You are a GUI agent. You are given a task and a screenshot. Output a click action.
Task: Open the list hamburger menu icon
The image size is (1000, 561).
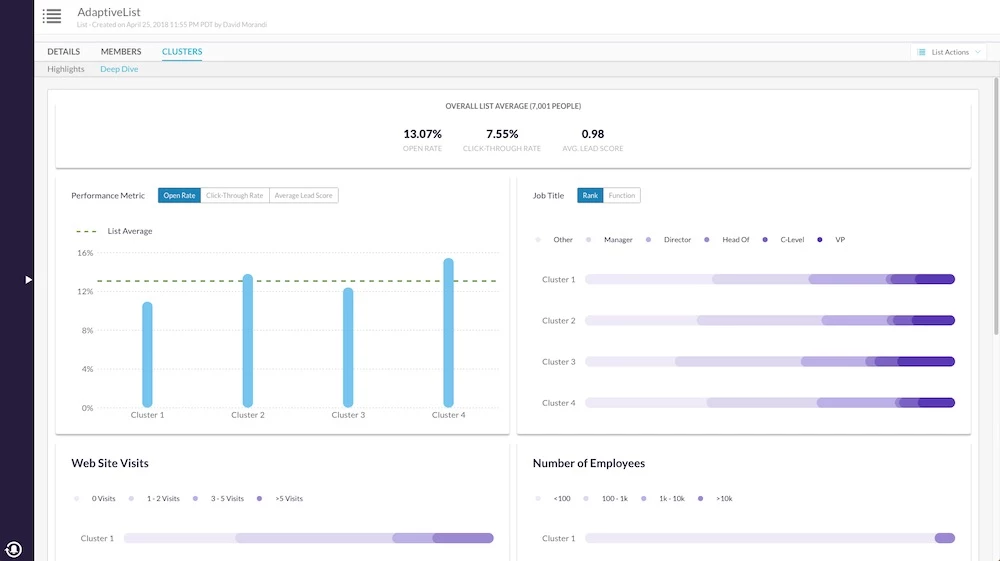(52, 16)
